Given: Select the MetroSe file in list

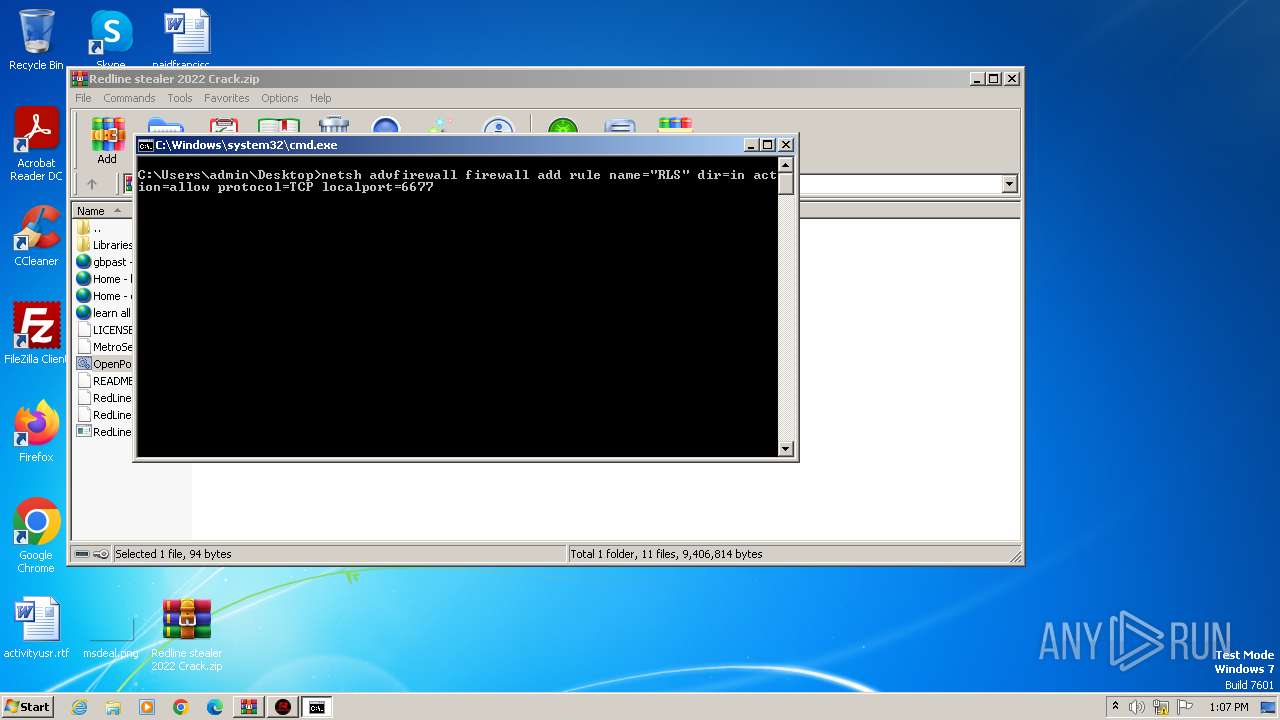Looking at the screenshot, I should 104,347.
